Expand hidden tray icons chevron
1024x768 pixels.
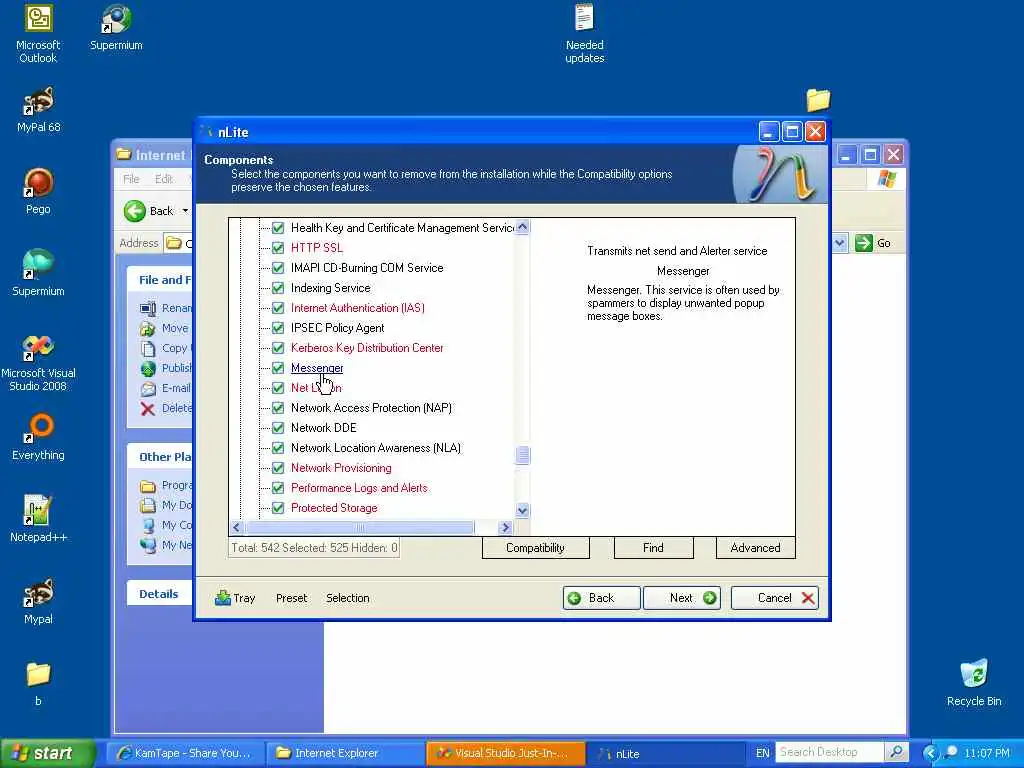(x=930, y=752)
